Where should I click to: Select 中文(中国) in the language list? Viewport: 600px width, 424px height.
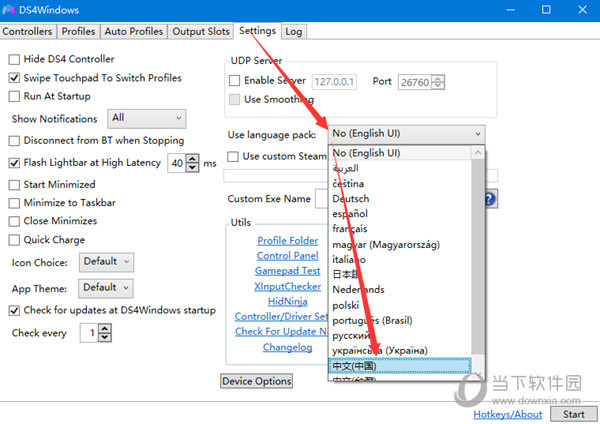[400, 366]
